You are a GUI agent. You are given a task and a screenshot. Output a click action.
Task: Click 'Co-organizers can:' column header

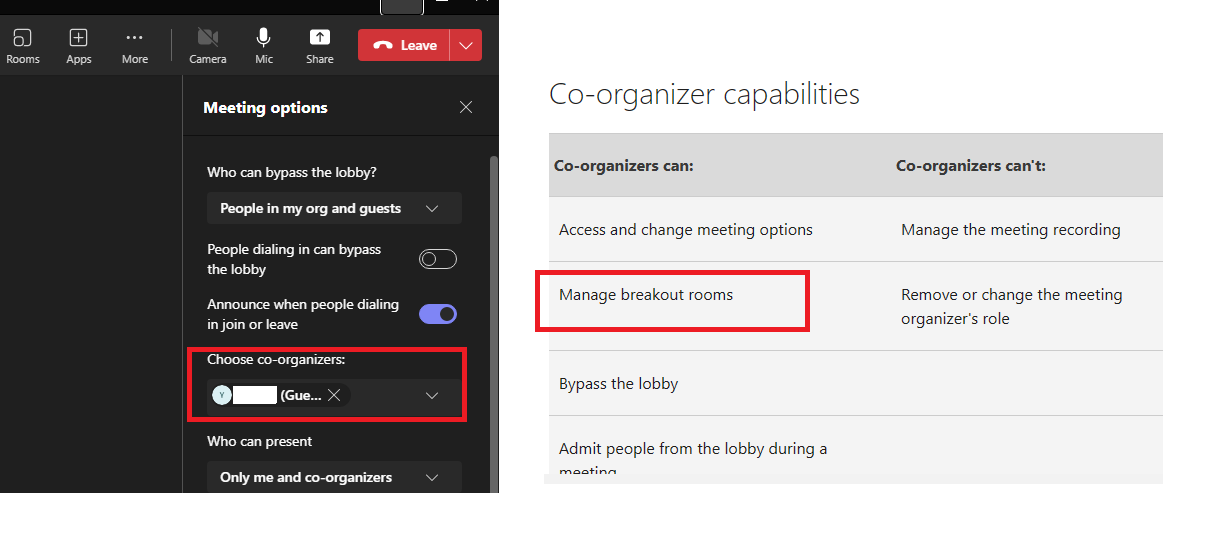click(624, 165)
